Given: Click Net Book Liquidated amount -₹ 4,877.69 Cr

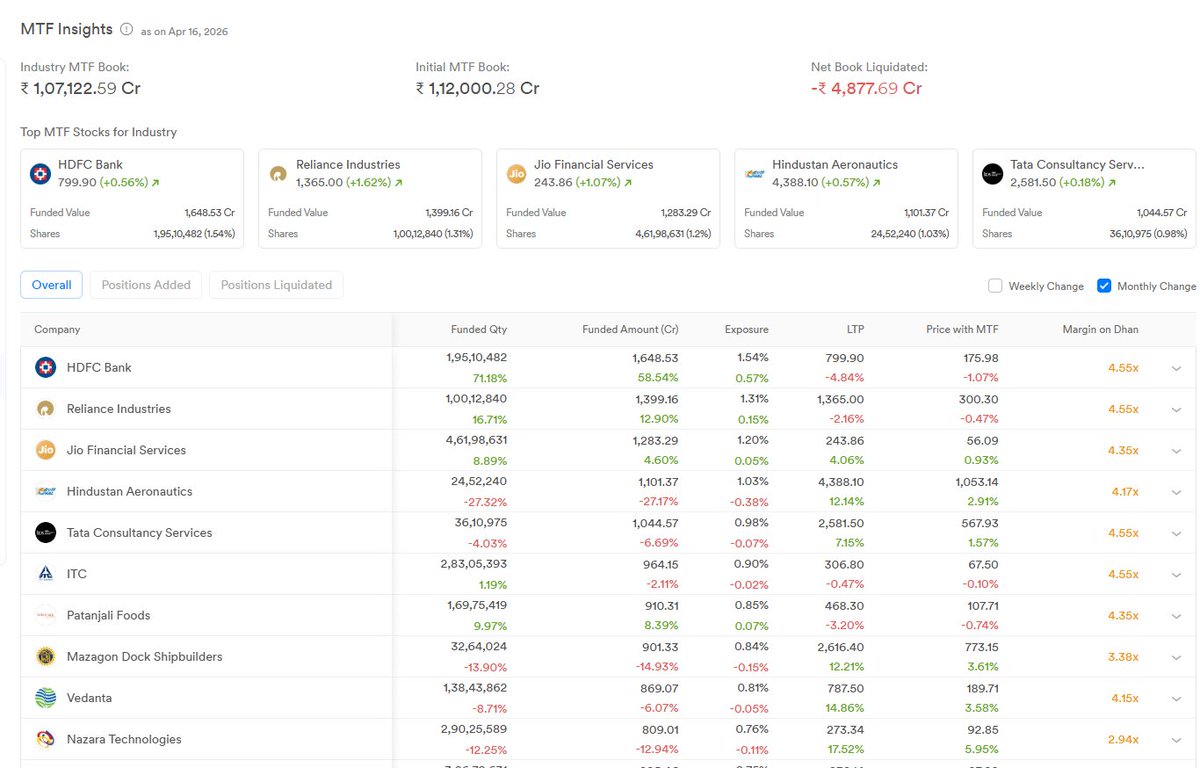Looking at the screenshot, I should (866, 88).
